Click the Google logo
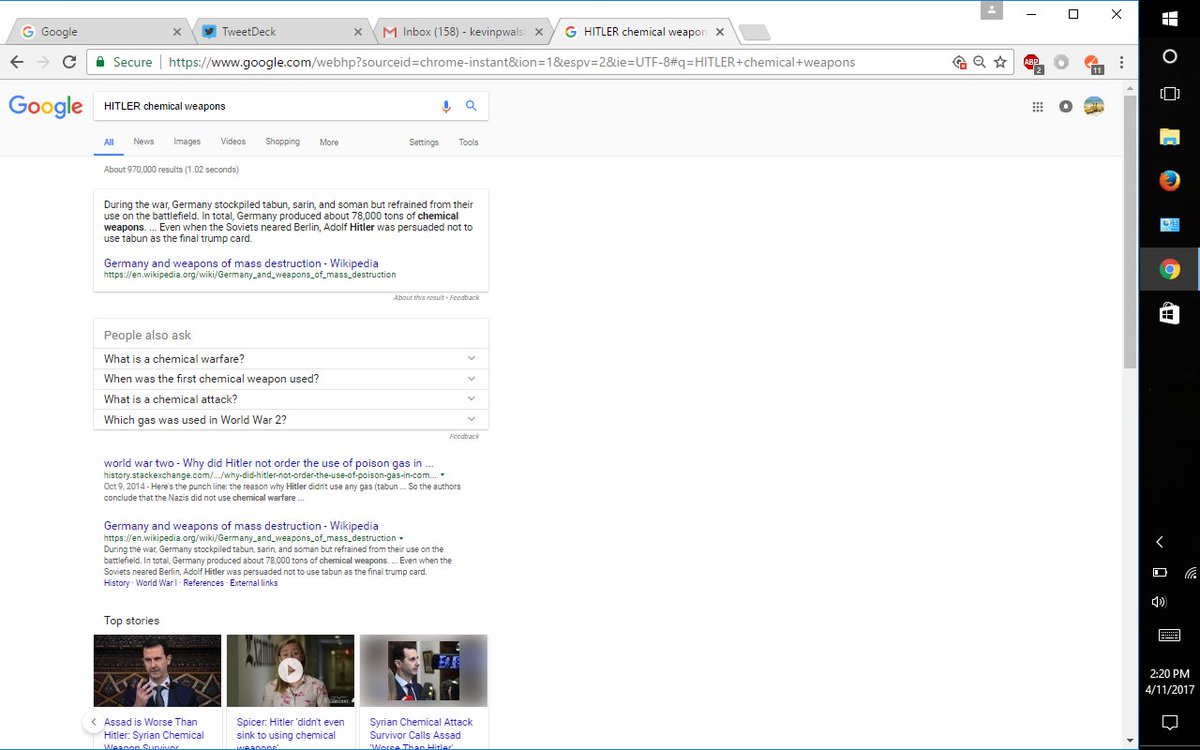The width and height of the screenshot is (1200, 750). [46, 106]
